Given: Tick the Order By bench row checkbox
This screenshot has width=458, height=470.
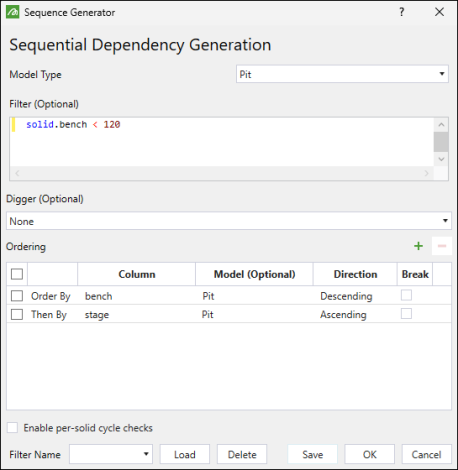Looking at the screenshot, I should pyautogui.click(x=17, y=296).
